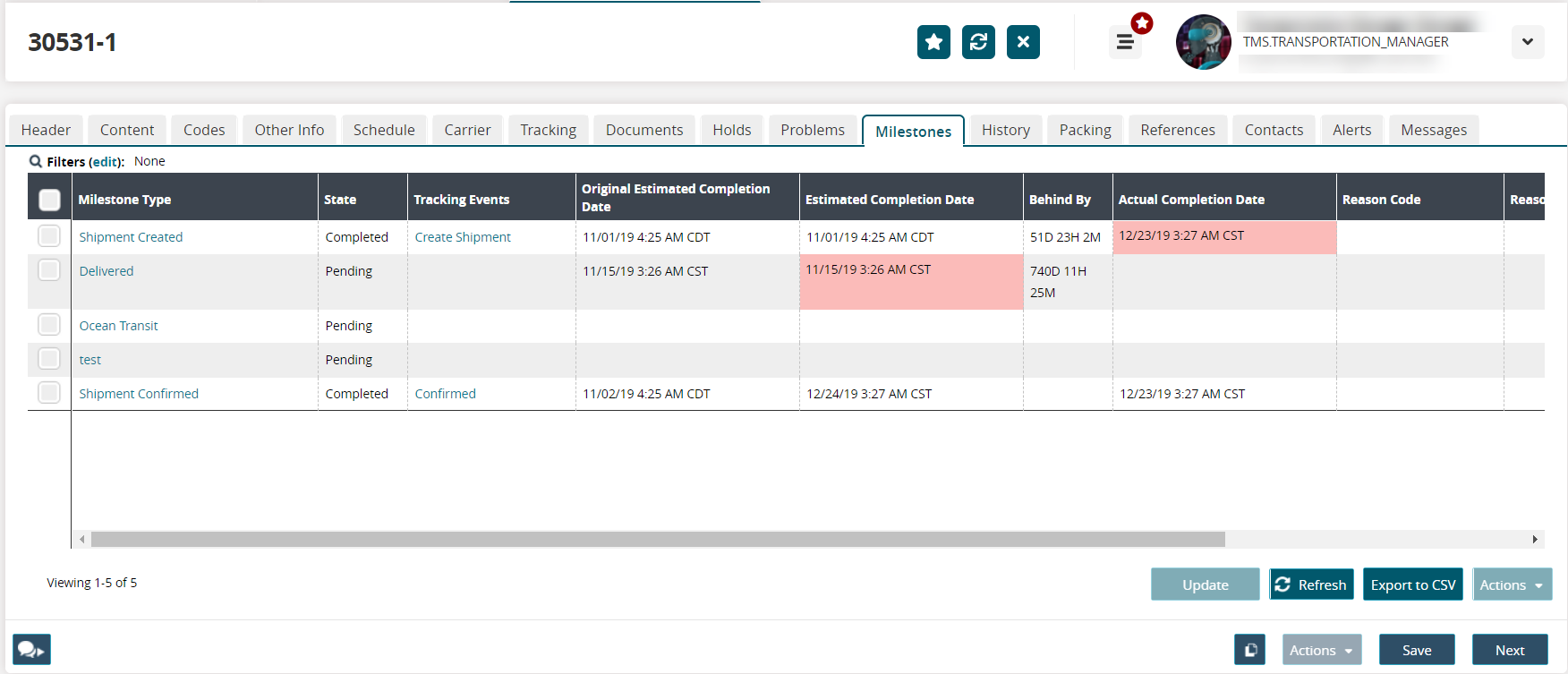The height and width of the screenshot is (674, 1568).
Task: Click the Next button
Action: click(1510, 650)
